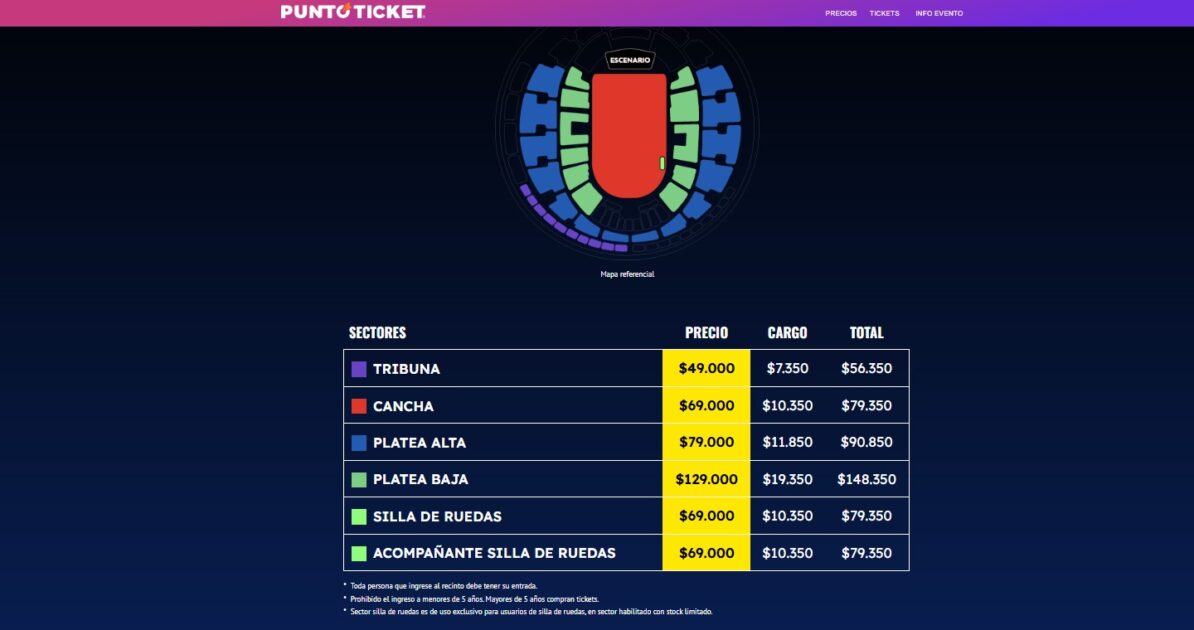Image resolution: width=1194 pixels, height=630 pixels.
Task: Open the TICKETS menu item
Action: pyautogui.click(x=884, y=13)
